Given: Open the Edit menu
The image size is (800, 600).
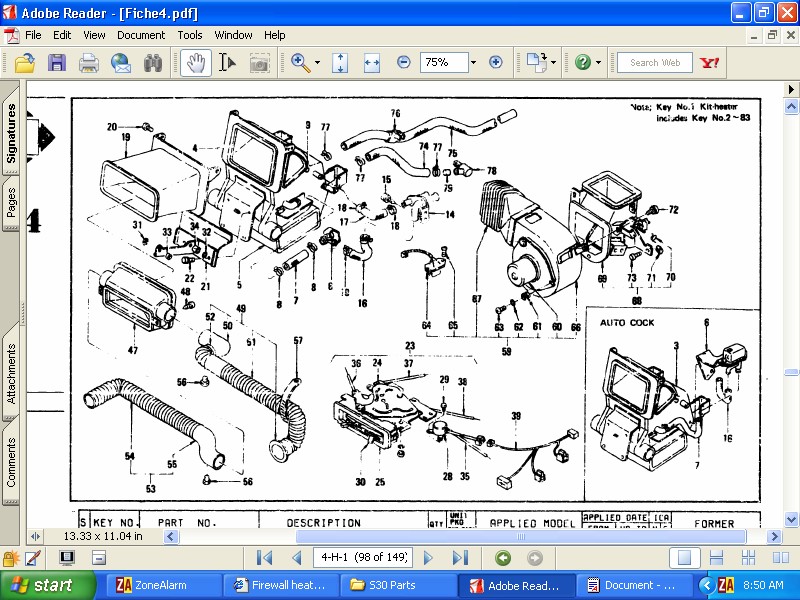Looking at the screenshot, I should point(62,35).
